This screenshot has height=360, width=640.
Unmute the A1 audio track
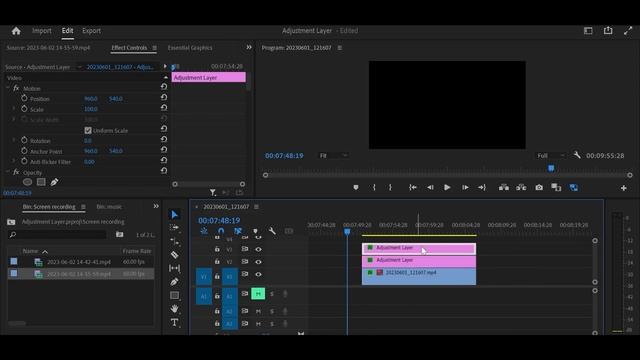[258, 293]
